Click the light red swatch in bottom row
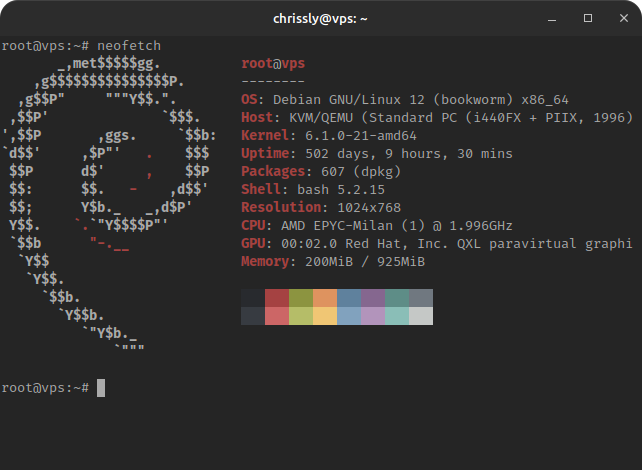The width and height of the screenshot is (642, 470). pyautogui.click(x=277, y=316)
